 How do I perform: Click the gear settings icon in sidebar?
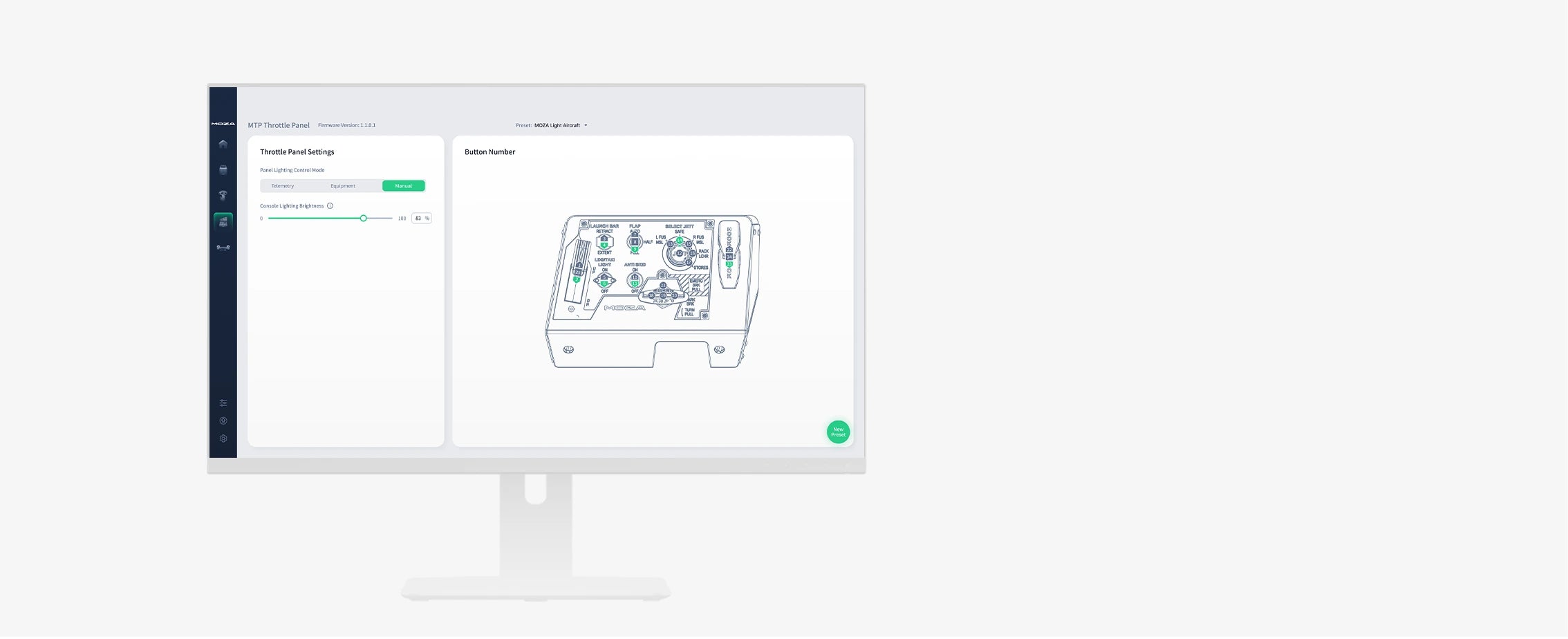[x=223, y=439]
